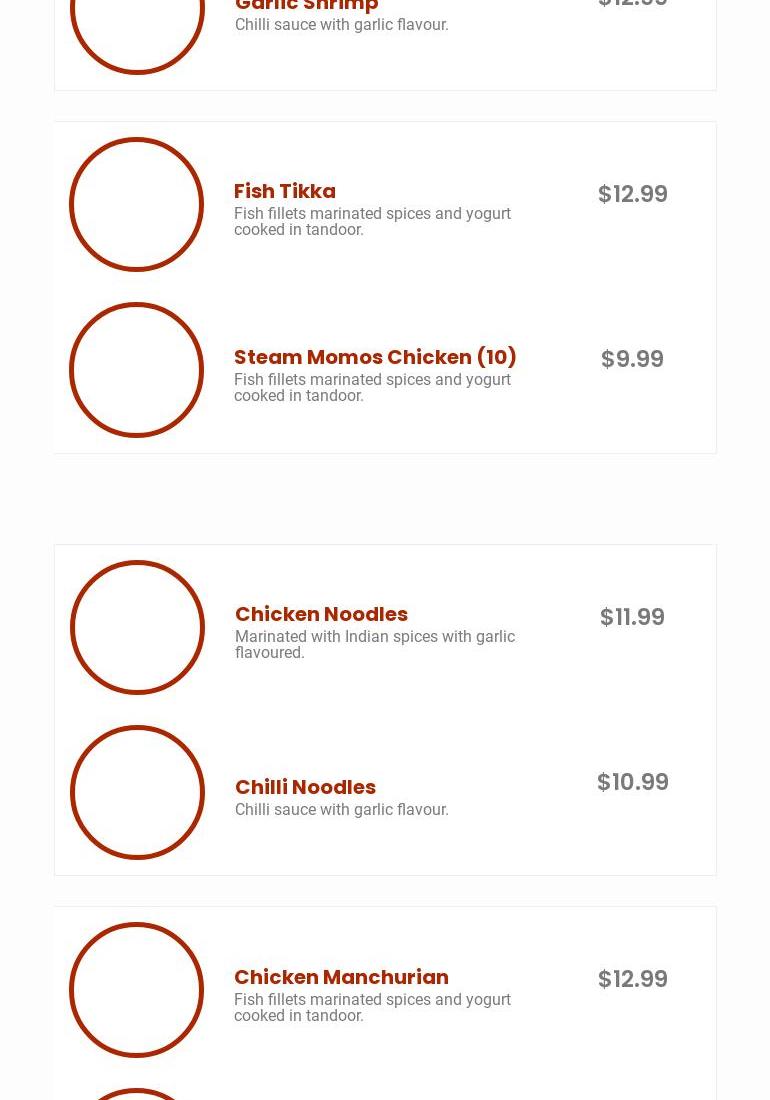Screen dimensions: 770x1100
Task: Click the Chicken Manchurian $12.99 price
Action: 632,979
